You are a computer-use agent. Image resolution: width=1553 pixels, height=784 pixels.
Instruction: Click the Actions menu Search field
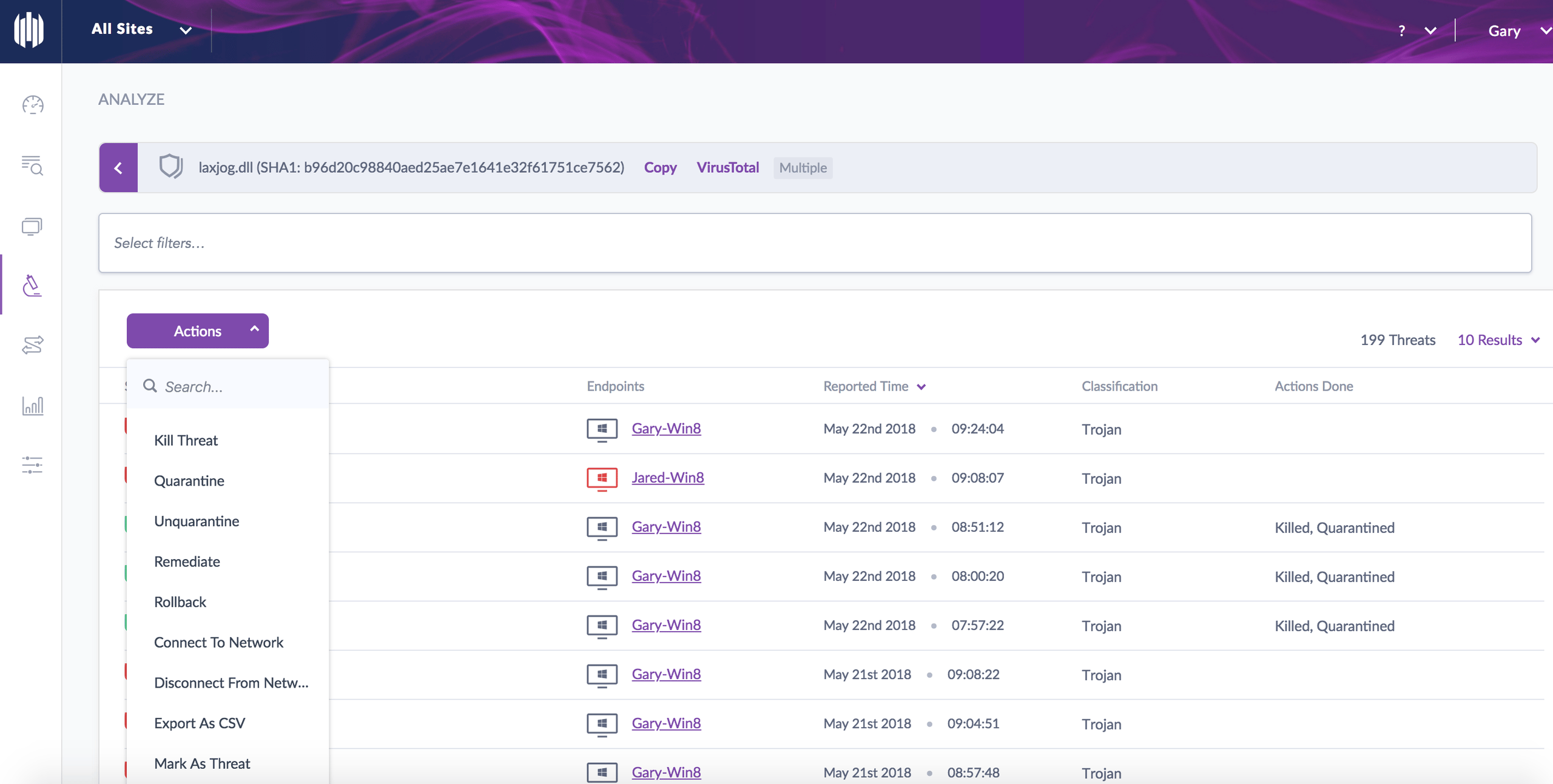(227, 386)
